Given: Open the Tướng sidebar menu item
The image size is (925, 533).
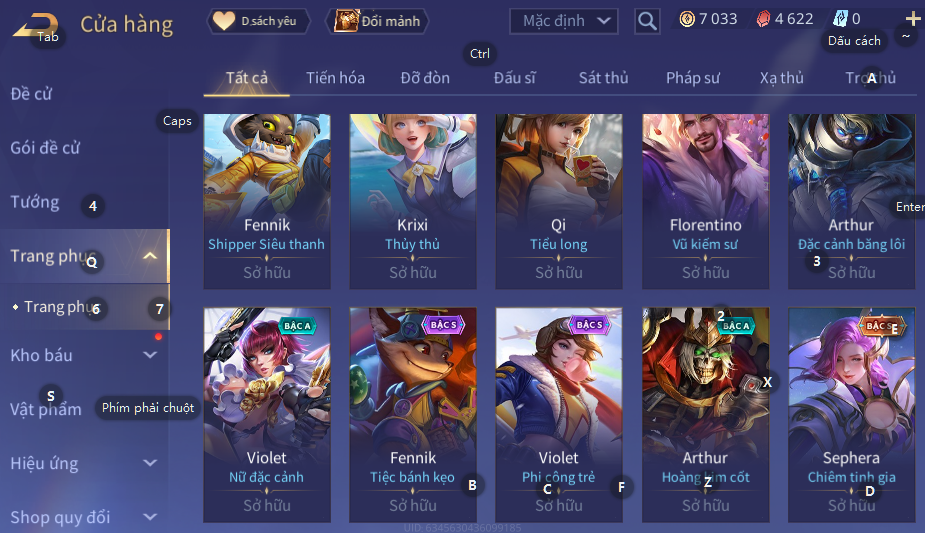Looking at the screenshot, I should (35, 202).
